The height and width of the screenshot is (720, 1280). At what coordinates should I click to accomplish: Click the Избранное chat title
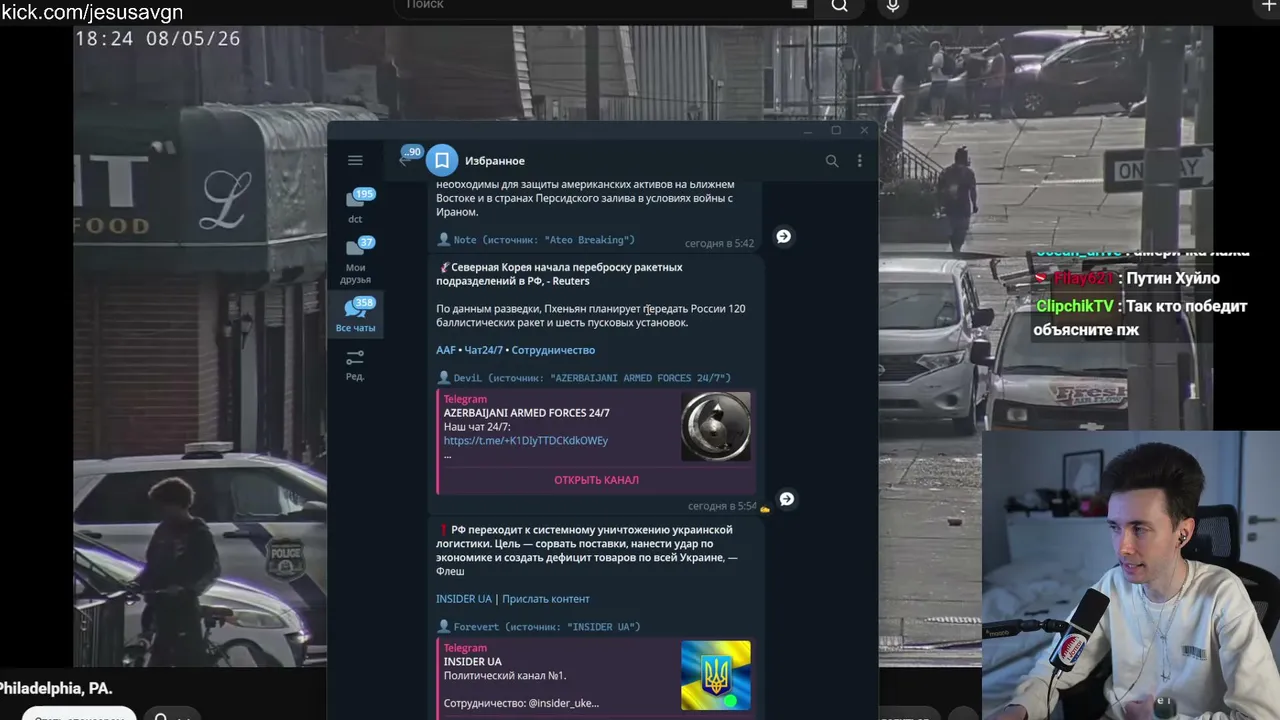point(495,161)
